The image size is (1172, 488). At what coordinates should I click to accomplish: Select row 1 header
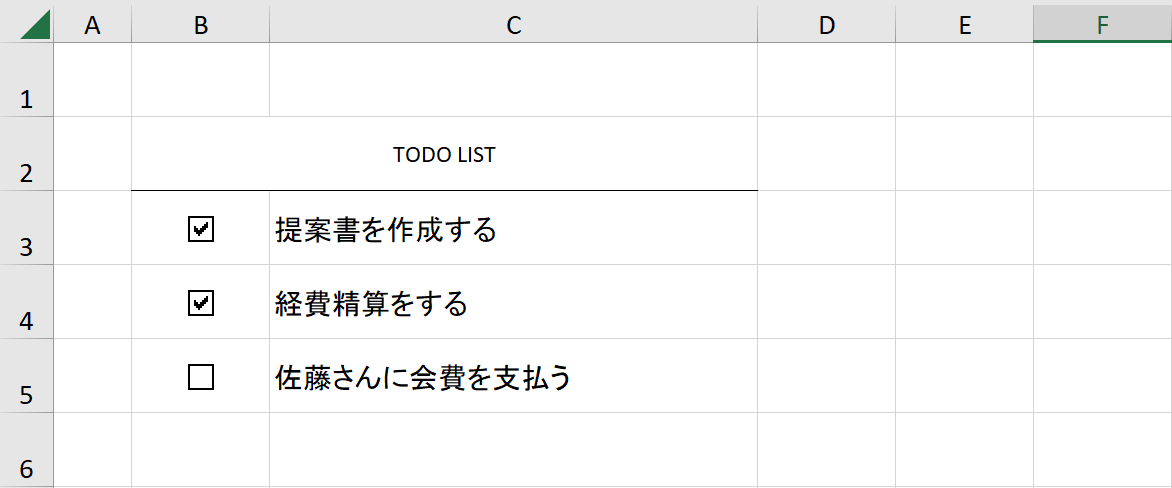pos(27,79)
